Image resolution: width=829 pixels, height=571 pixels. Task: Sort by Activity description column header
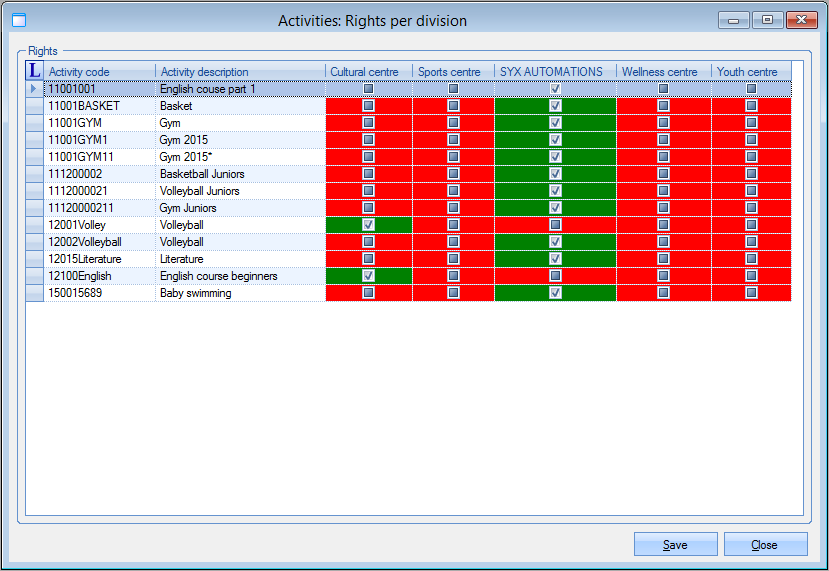[x=240, y=72]
